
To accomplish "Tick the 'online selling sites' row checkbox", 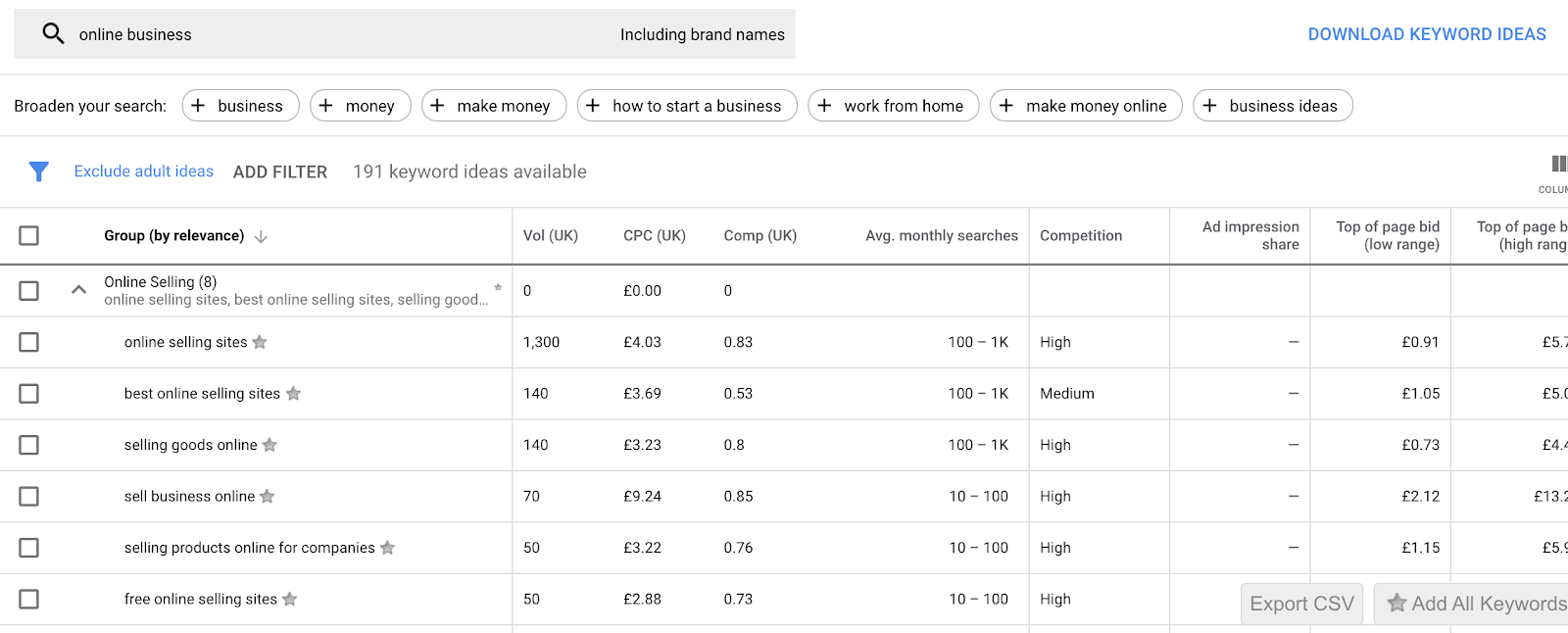I will point(29,342).
